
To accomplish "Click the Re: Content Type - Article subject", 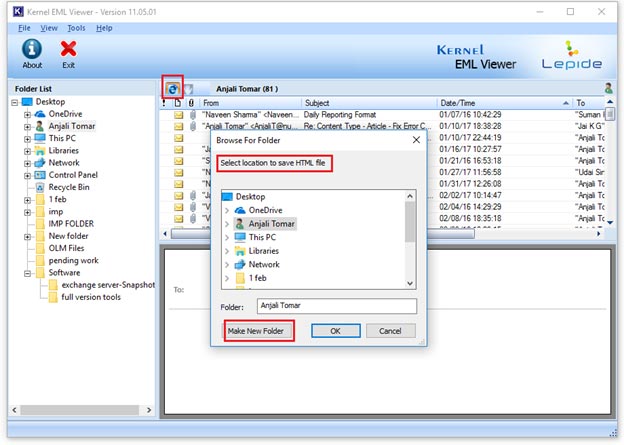I will 365,126.
